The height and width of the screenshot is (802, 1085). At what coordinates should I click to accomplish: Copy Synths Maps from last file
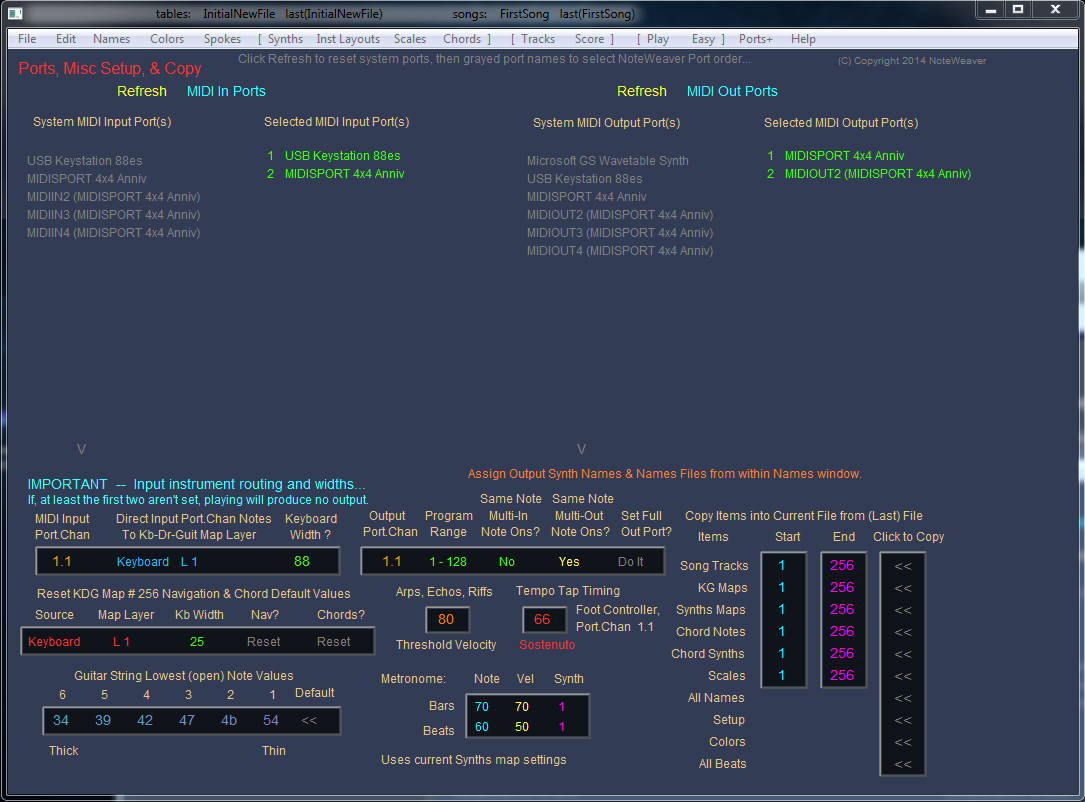pyautogui.click(x=903, y=610)
